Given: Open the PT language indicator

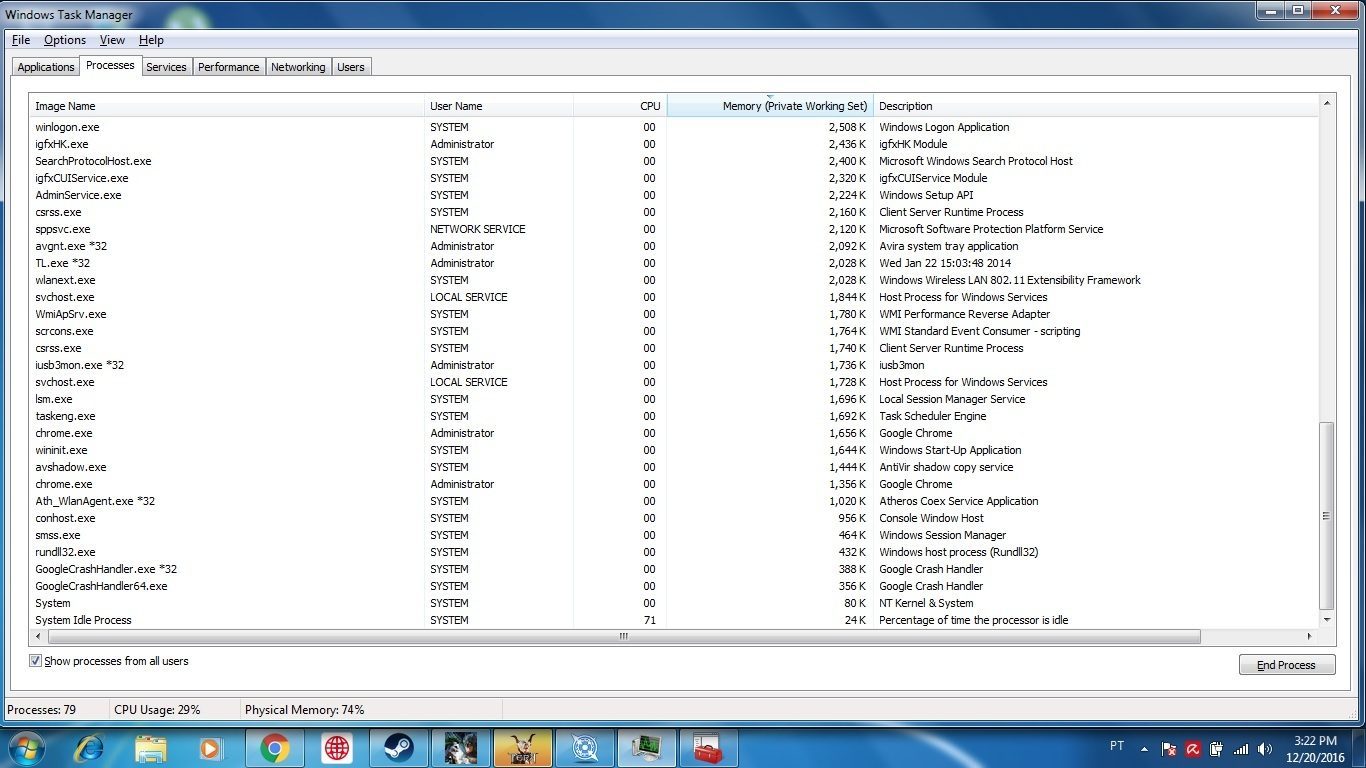Looking at the screenshot, I should [1117, 746].
